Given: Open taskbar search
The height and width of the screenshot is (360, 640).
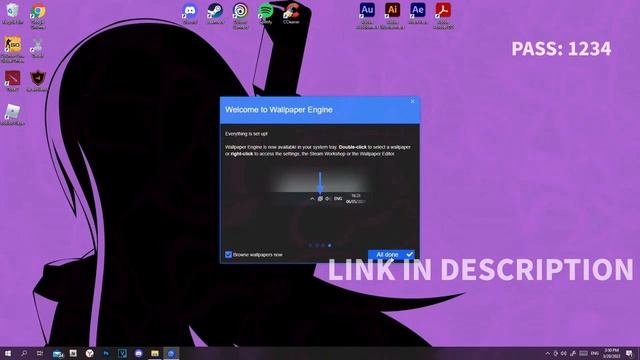Looking at the screenshot, I should (x=24, y=353).
